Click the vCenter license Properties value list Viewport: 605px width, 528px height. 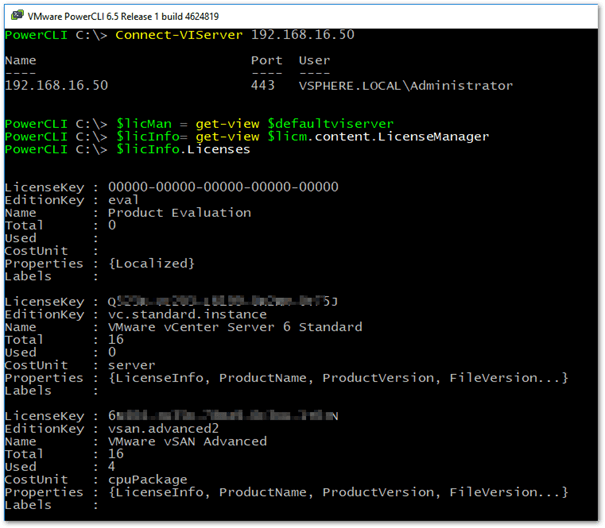[x=338, y=378]
